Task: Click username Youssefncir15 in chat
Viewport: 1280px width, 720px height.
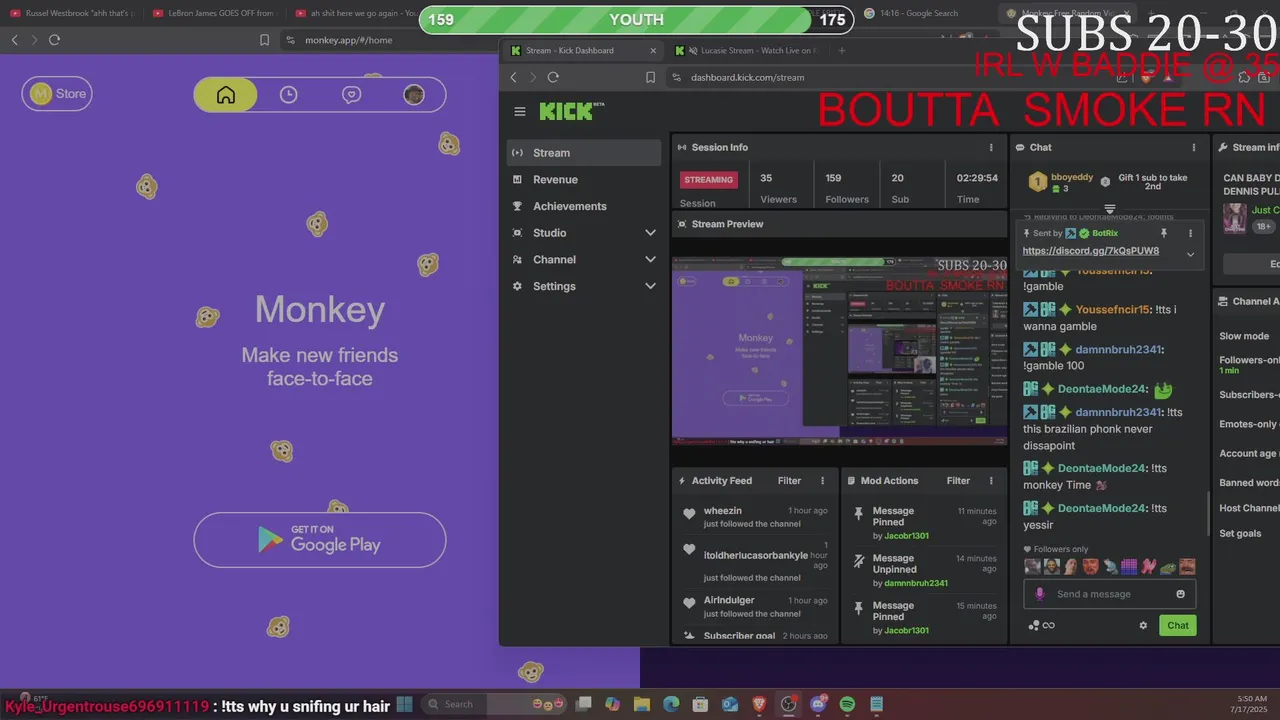Action: (1113, 310)
